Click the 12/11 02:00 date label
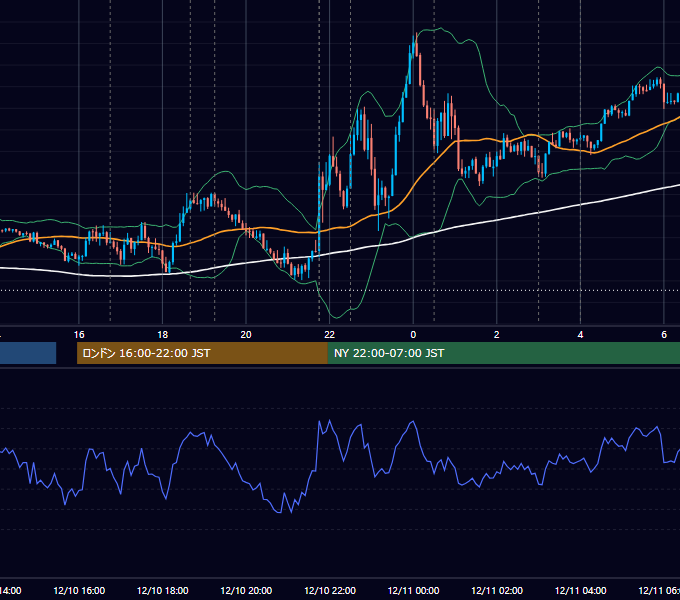Screen dimensions: 680x600 pyautogui.click(x=497, y=590)
